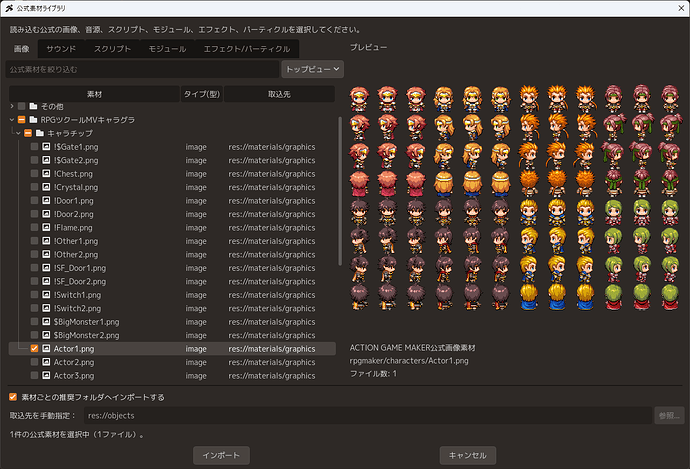Click the image icon beside Actor1.png
Image resolution: width=690 pixels, height=469 pixels.
pos(46,348)
